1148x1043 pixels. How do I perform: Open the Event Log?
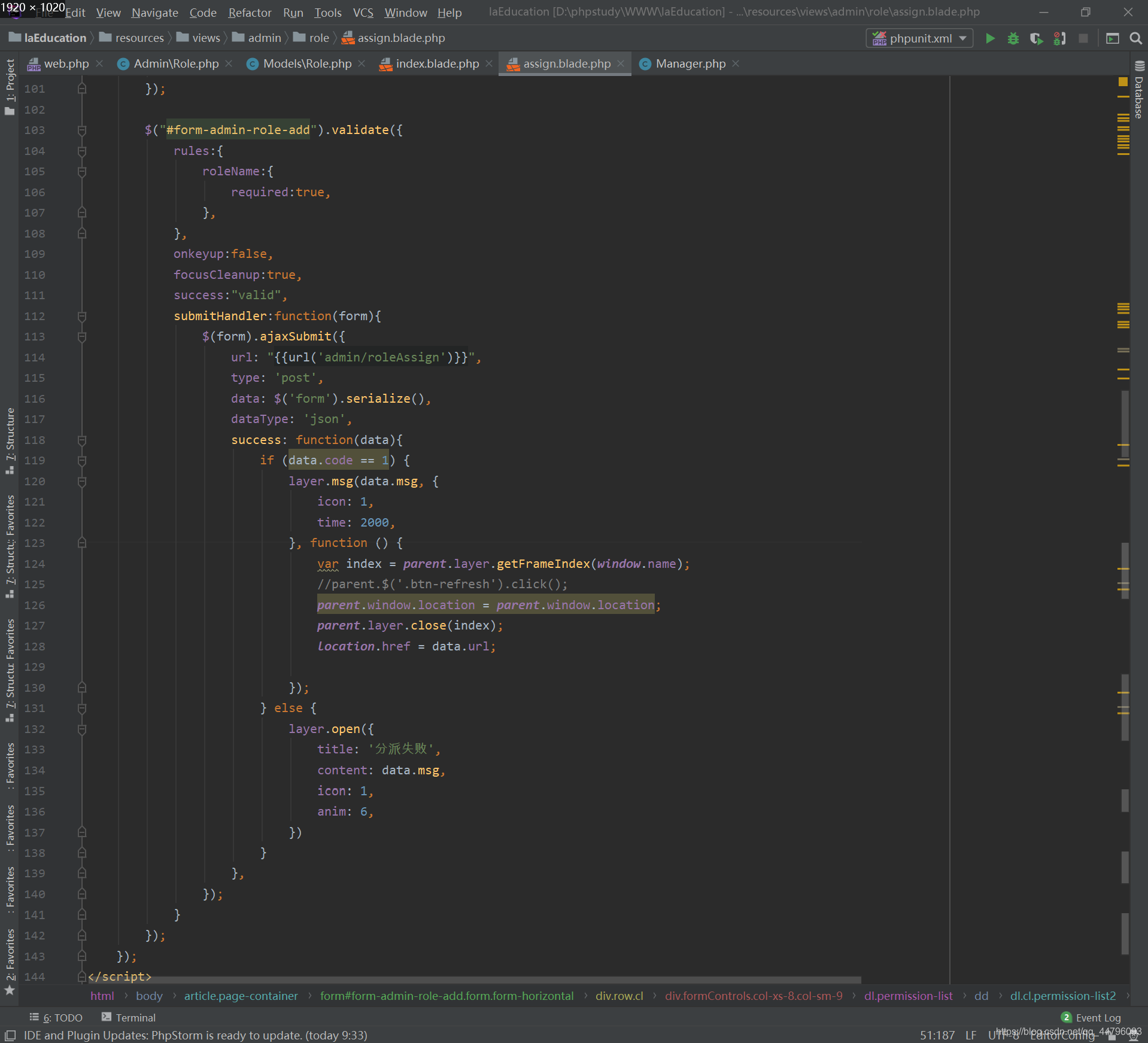1091,1017
